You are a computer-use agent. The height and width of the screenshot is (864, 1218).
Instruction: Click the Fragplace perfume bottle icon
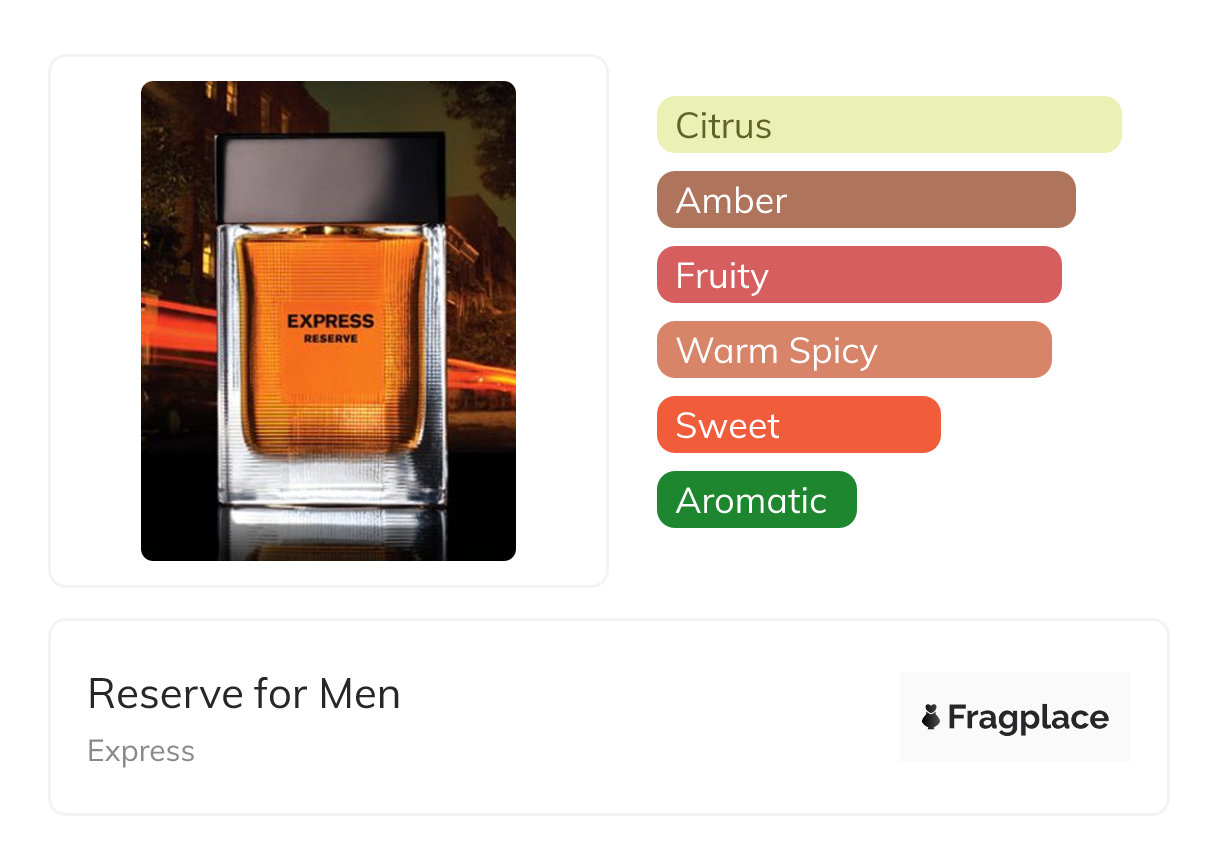tap(931, 717)
